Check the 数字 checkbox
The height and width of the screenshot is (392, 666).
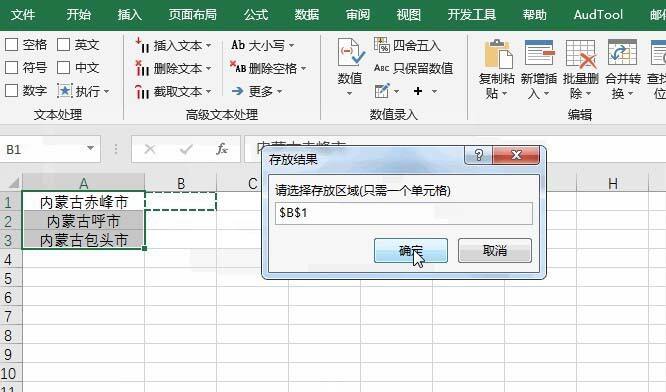pos(11,90)
